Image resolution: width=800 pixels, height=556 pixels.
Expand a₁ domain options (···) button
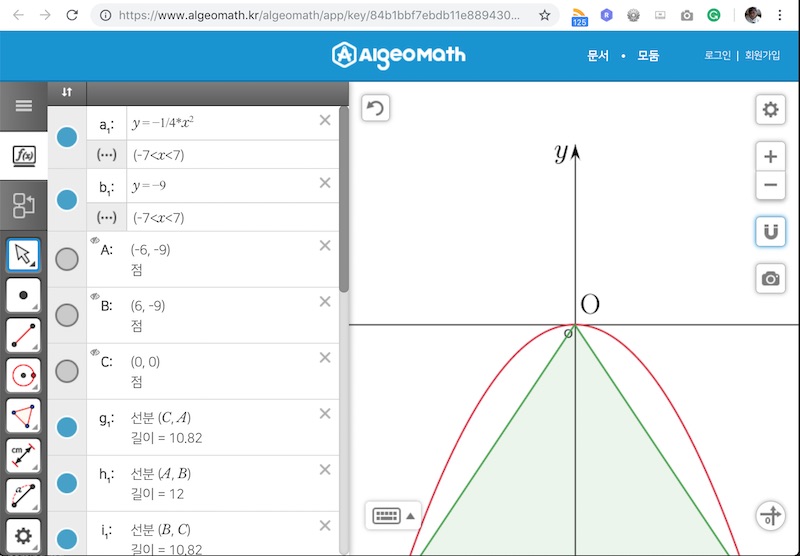[107, 155]
